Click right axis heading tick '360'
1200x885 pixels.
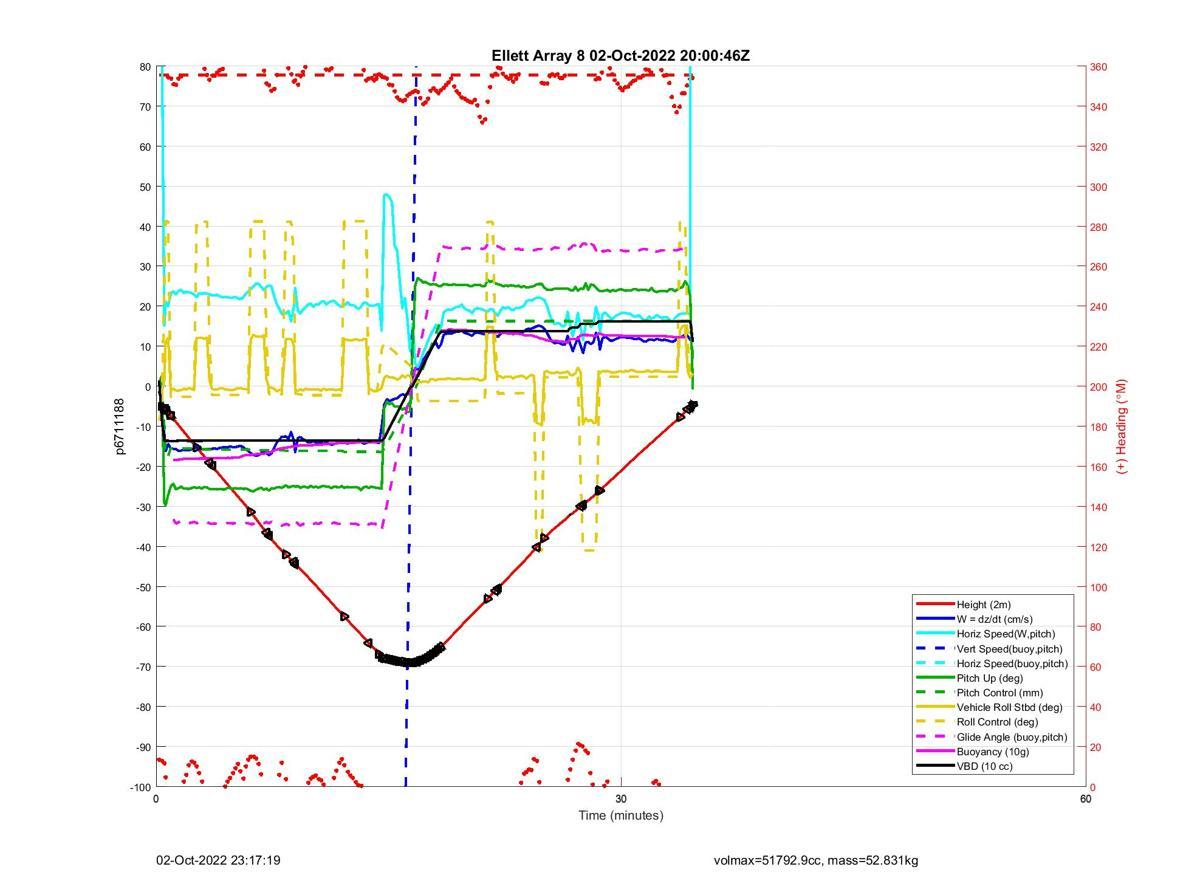click(1099, 67)
